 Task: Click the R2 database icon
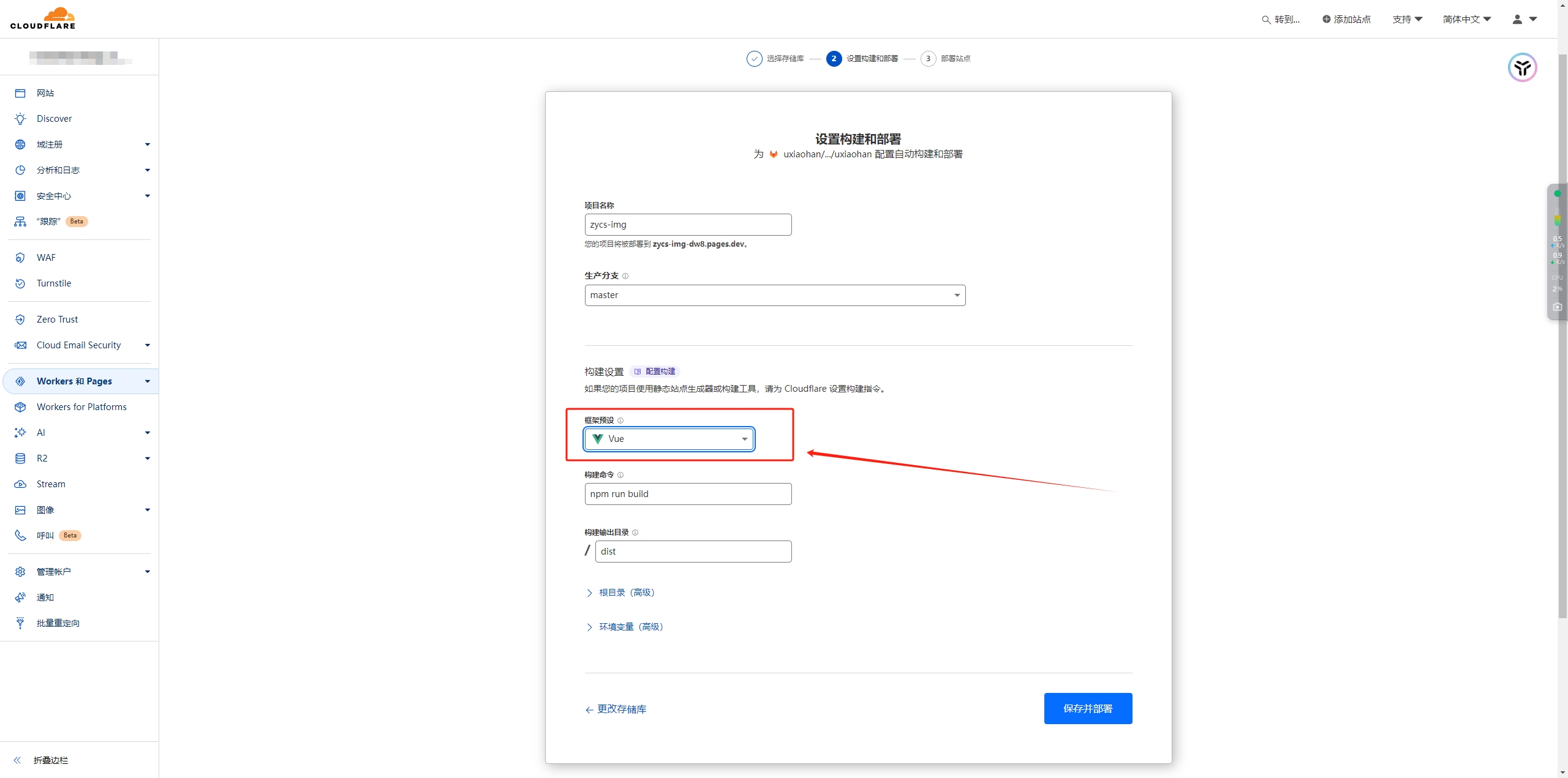[x=20, y=458]
